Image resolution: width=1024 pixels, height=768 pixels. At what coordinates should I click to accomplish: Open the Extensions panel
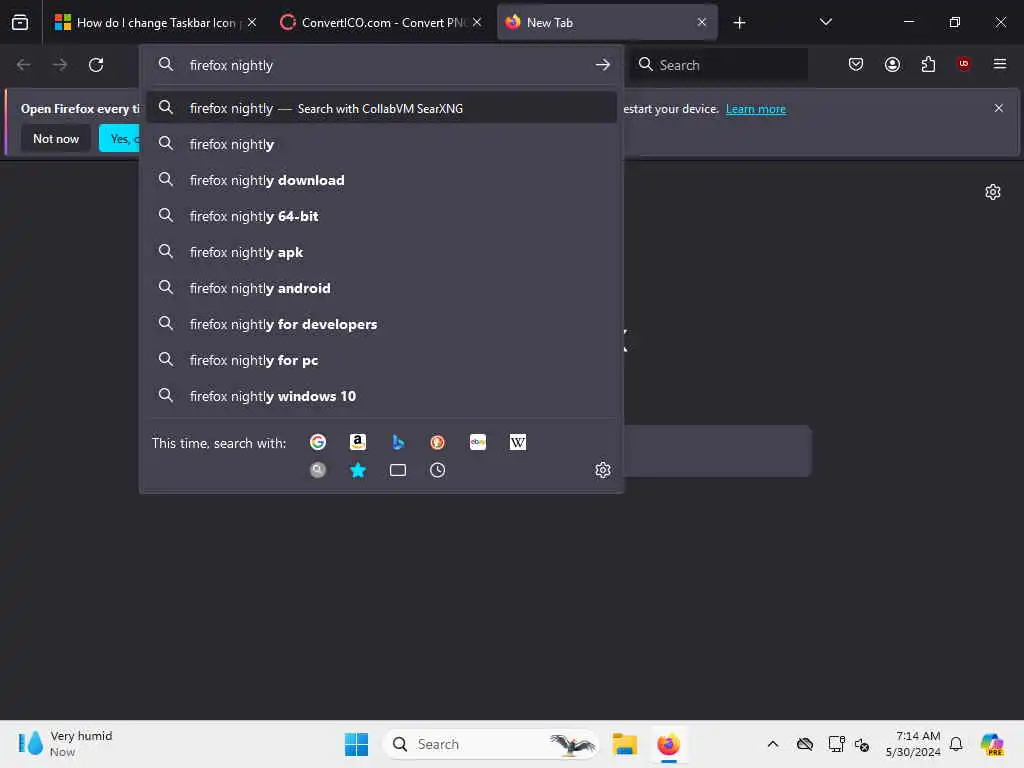(928, 64)
